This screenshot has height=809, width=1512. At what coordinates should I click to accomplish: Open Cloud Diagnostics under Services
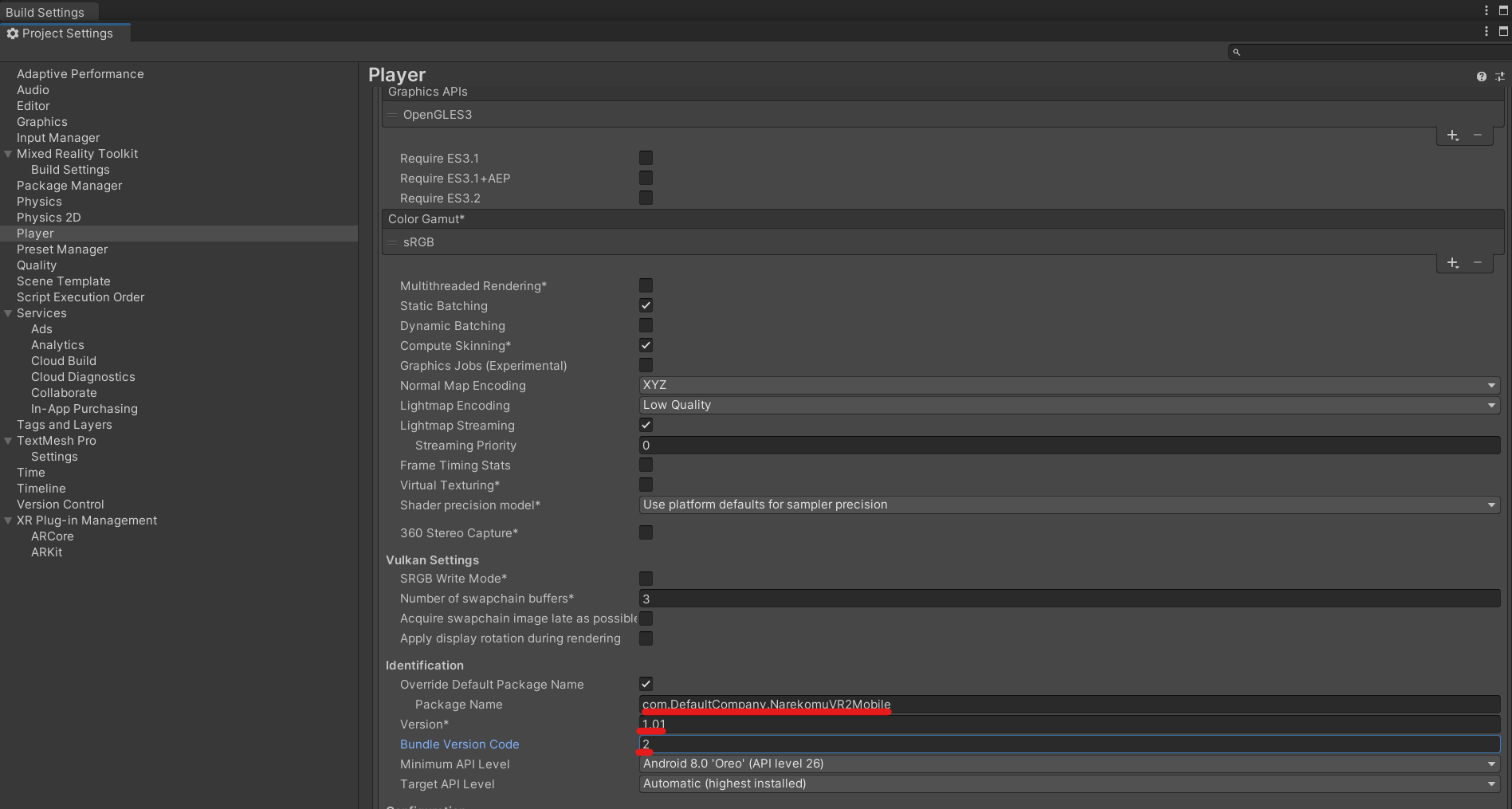coord(83,377)
